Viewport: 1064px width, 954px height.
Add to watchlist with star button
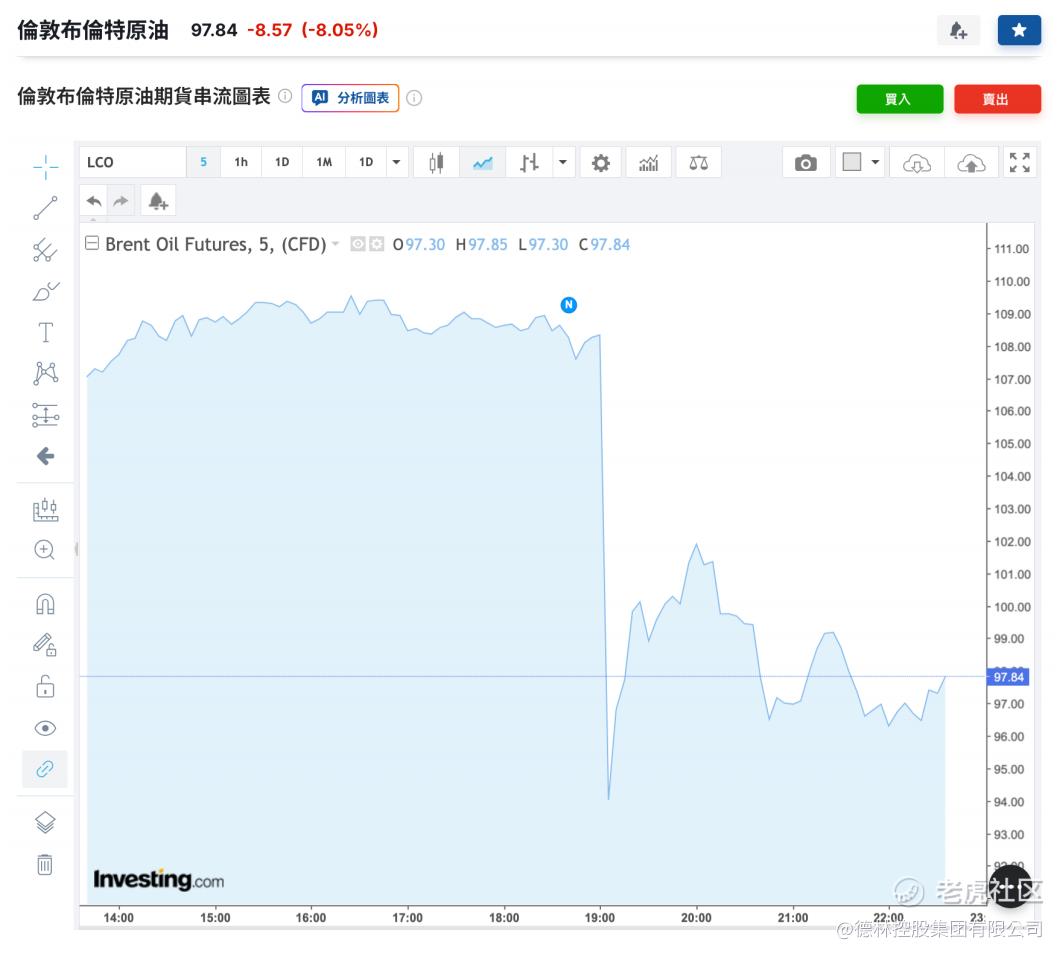(x=1019, y=31)
